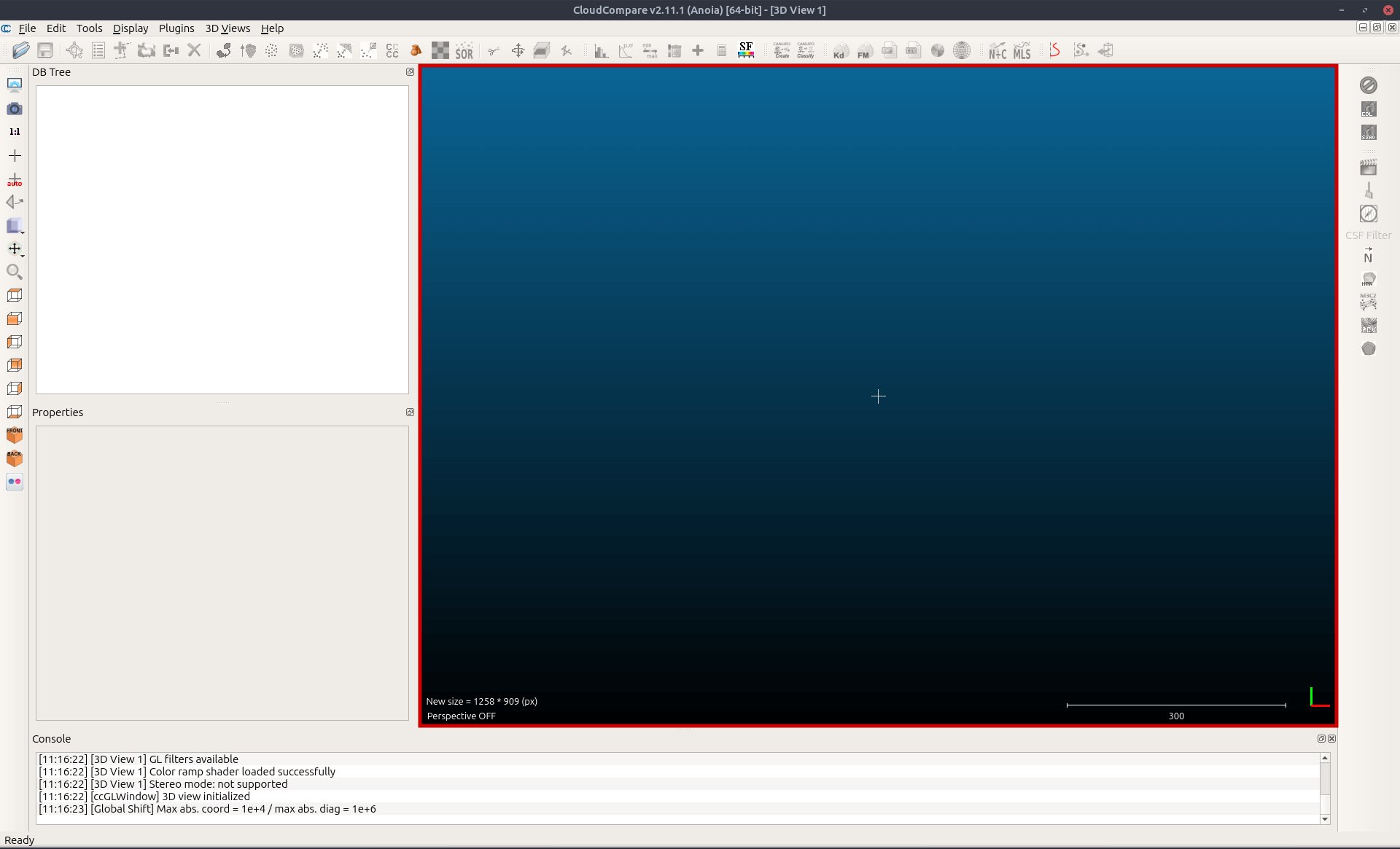This screenshot has height=849, width=1400.
Task: Click the CSF Filter plugin button
Action: (1368, 235)
